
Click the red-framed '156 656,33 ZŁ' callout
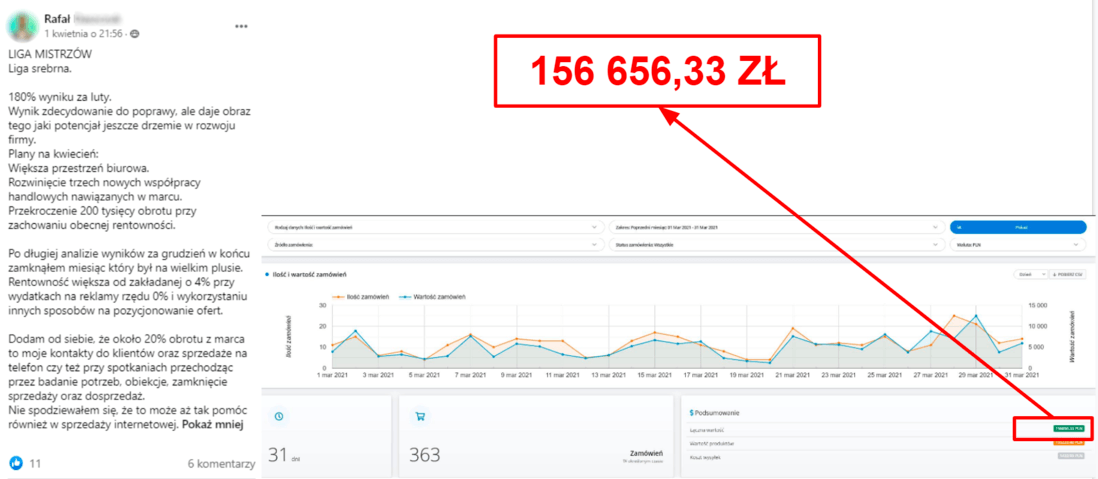[657, 70]
